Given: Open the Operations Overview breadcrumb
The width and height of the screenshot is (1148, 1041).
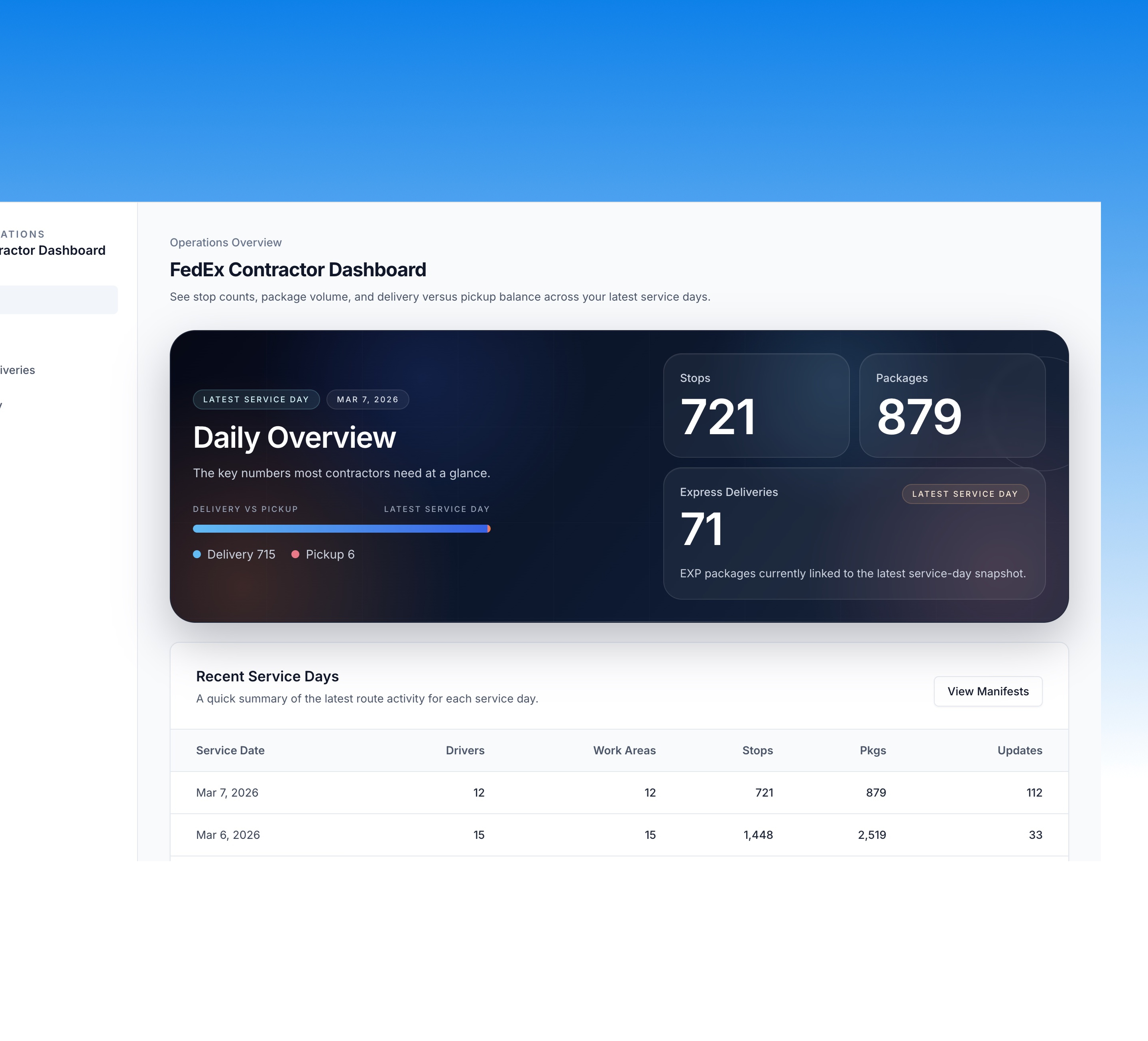Looking at the screenshot, I should coord(225,242).
